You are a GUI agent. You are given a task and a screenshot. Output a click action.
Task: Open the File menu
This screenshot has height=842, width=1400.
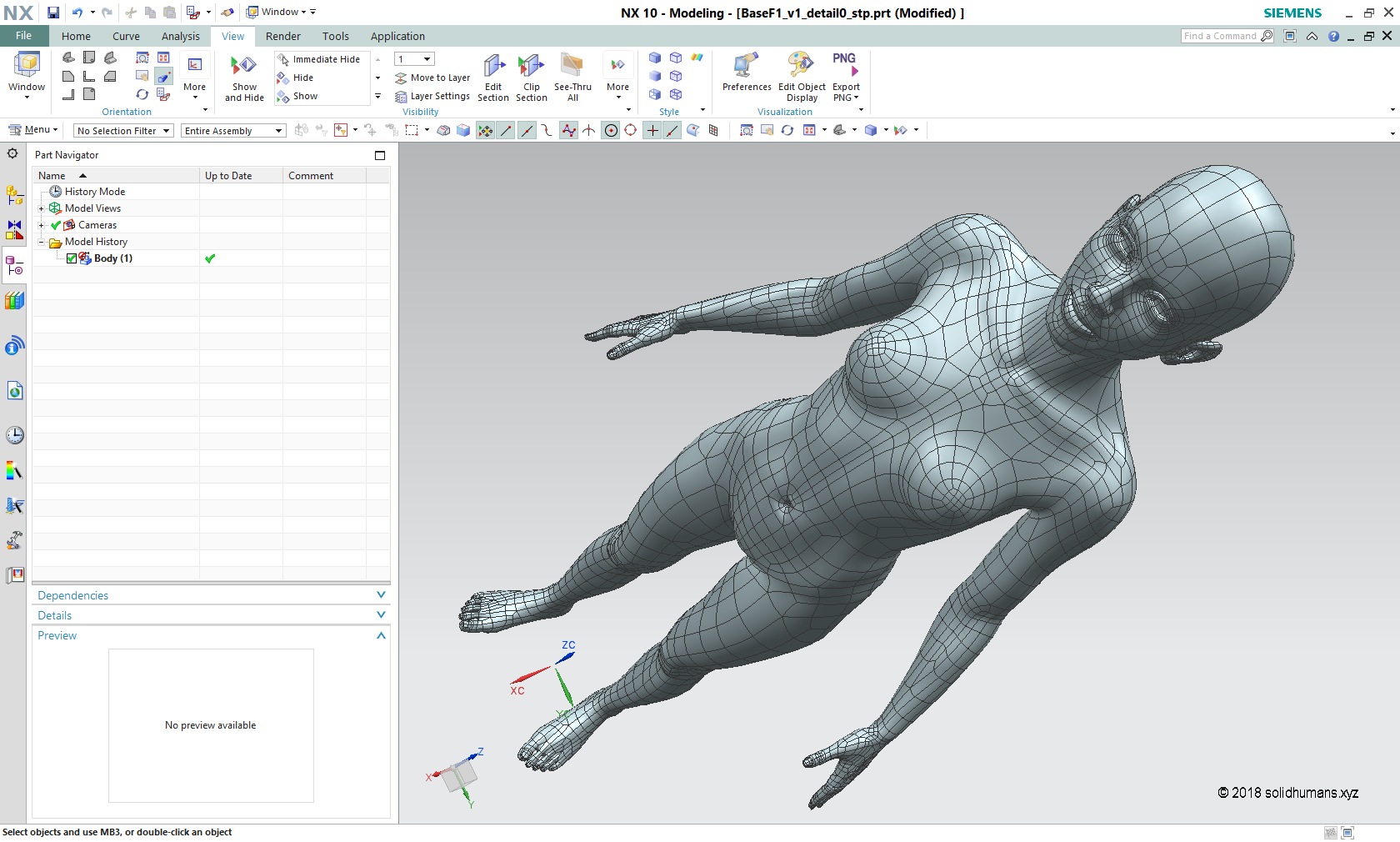pyautogui.click(x=23, y=36)
